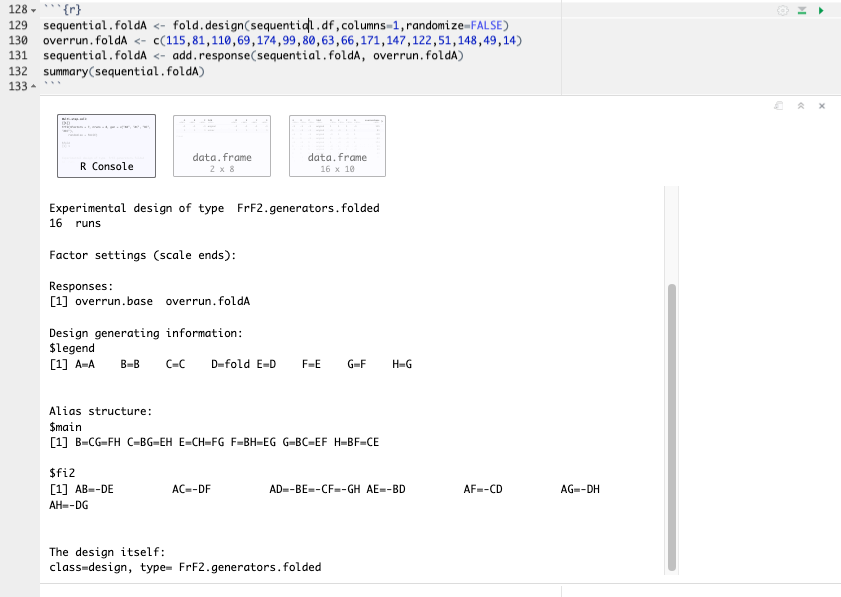Click the fold.design function call
This screenshot has height=597, width=841.
[x=212, y=24]
